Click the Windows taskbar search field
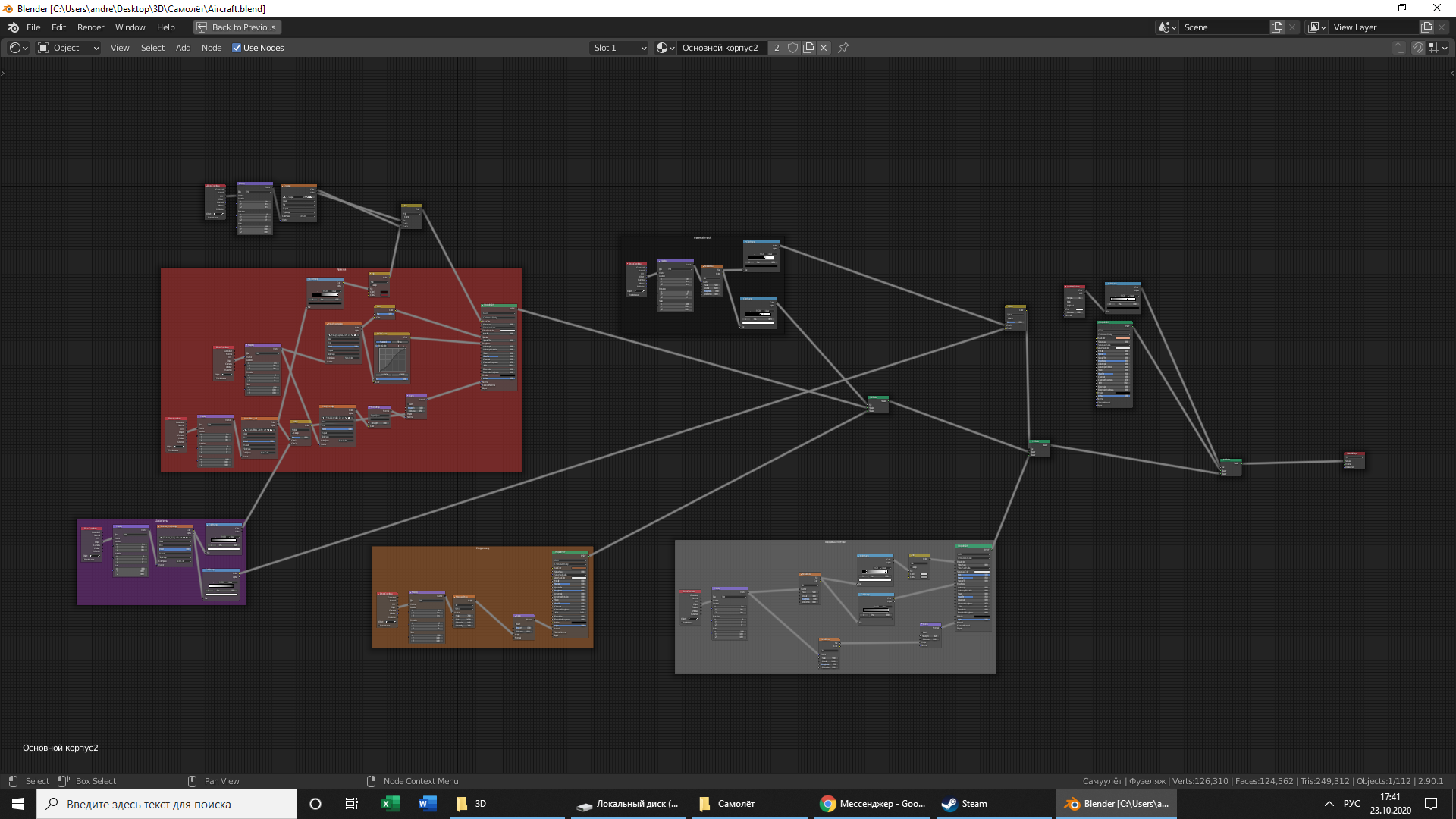The height and width of the screenshot is (819, 1456). click(x=167, y=804)
